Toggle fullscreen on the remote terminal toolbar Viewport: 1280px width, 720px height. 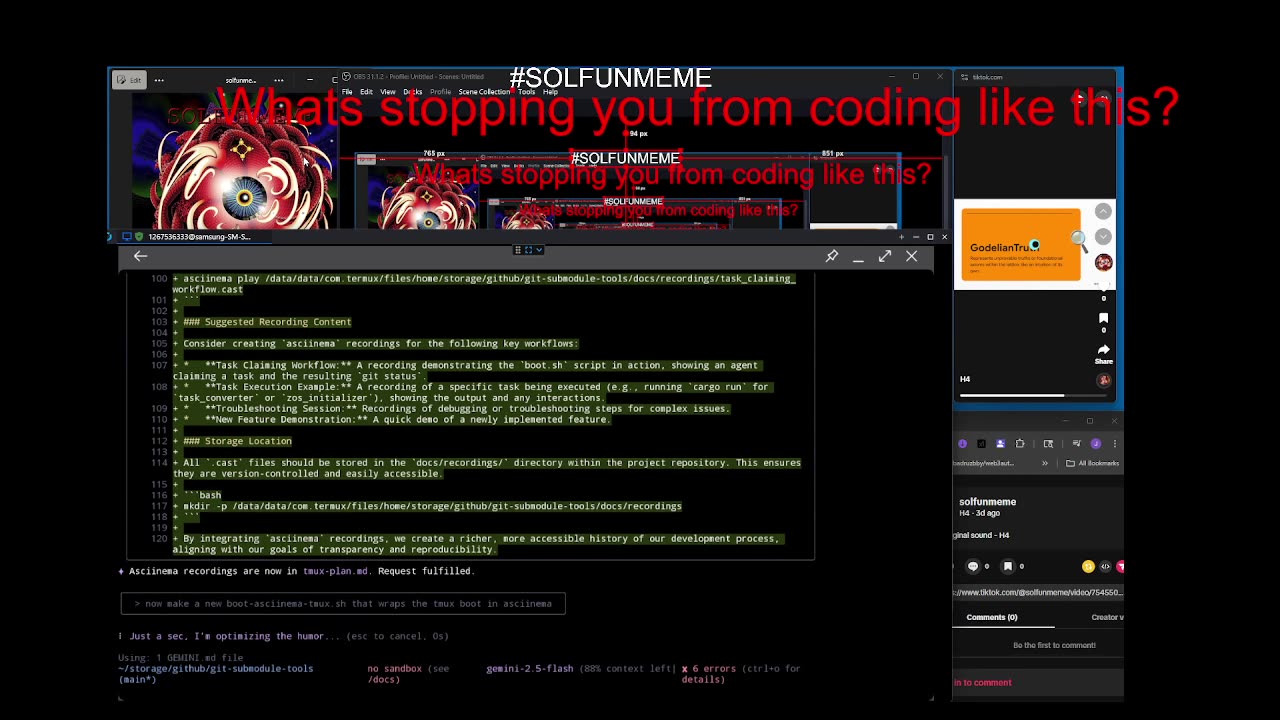pyautogui.click(x=885, y=256)
